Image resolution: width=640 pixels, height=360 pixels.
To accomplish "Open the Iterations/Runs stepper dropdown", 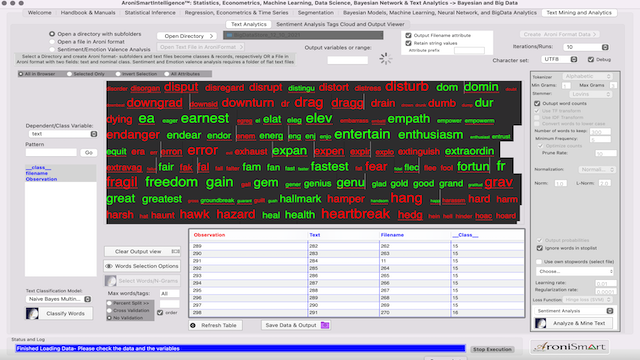I will 586,47.
